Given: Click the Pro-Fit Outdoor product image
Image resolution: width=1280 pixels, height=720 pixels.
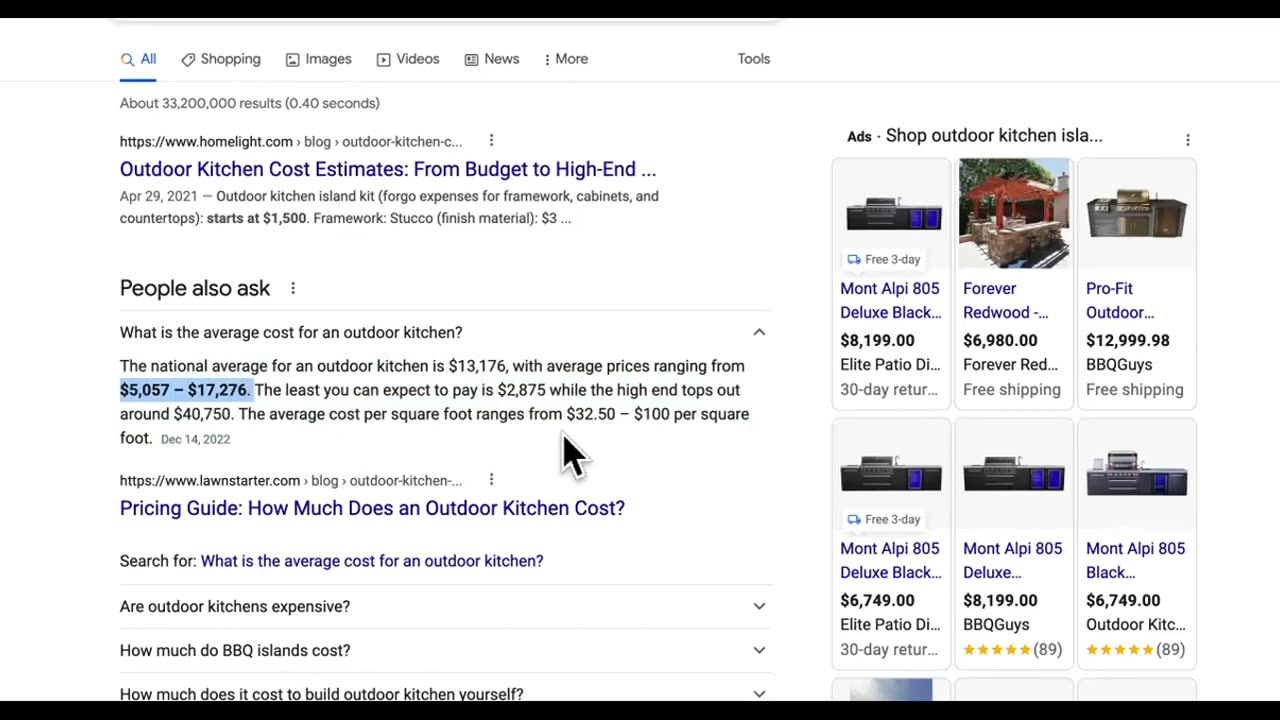Looking at the screenshot, I should [x=1137, y=213].
